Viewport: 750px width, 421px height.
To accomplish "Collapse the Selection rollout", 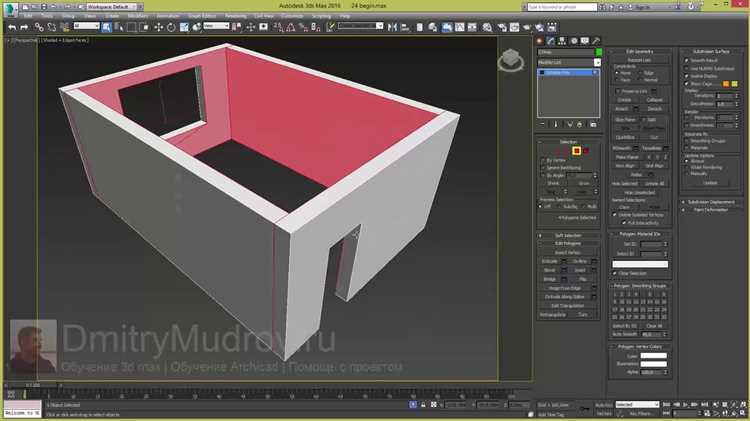I will (x=568, y=142).
